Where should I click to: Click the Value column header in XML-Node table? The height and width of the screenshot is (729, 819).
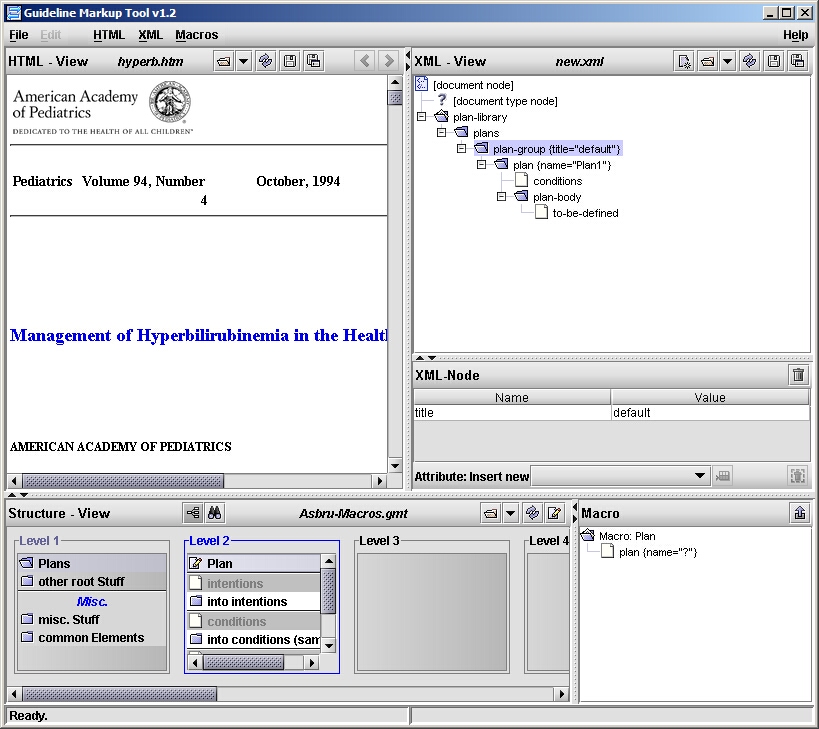[x=710, y=397]
